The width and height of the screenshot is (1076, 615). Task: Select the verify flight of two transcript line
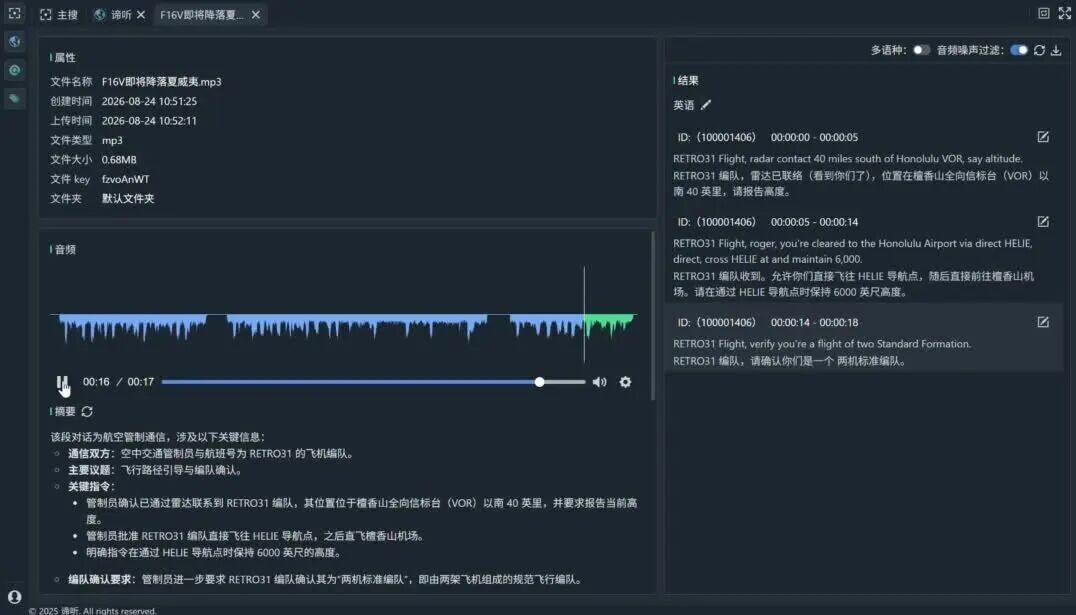click(x=822, y=344)
